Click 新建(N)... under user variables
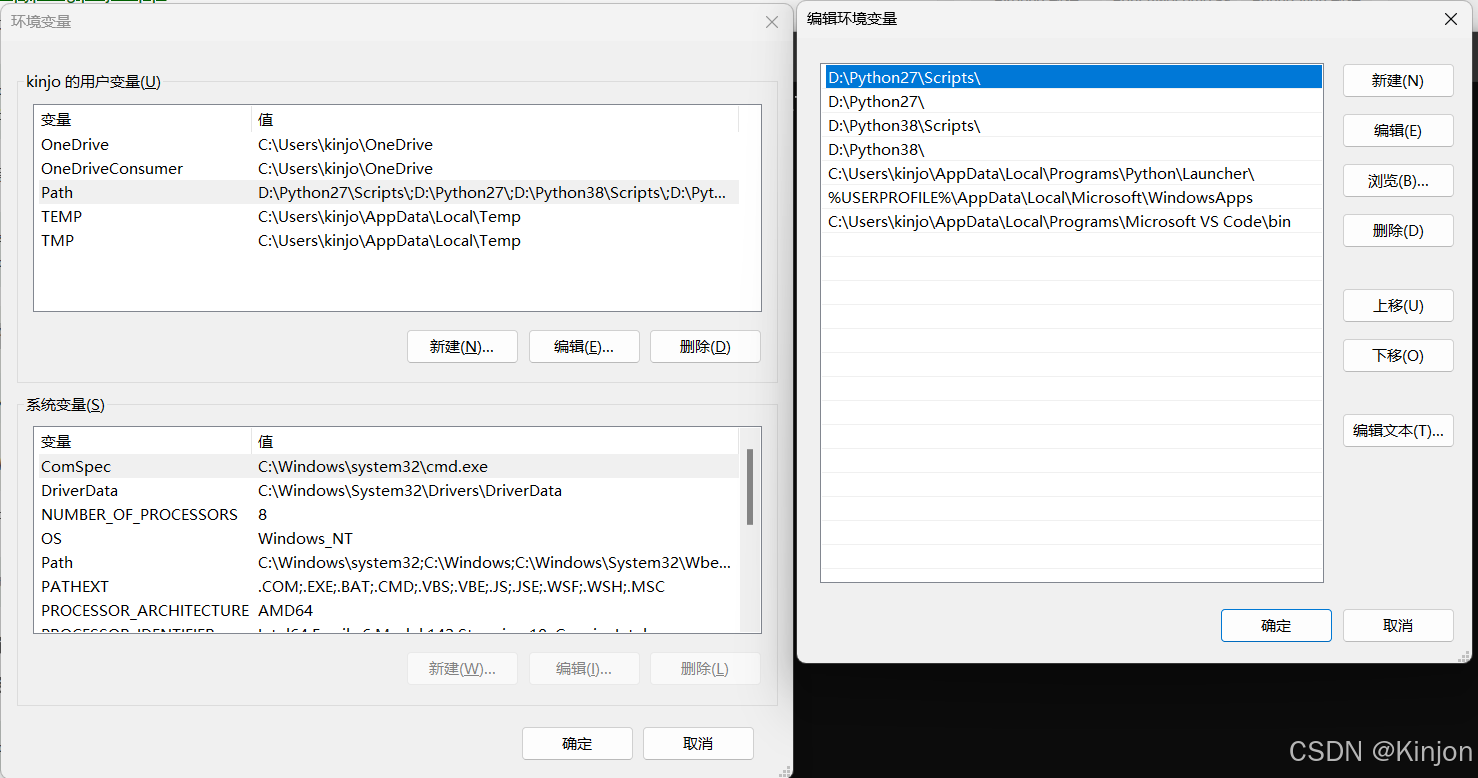The height and width of the screenshot is (778, 1478). (x=462, y=347)
